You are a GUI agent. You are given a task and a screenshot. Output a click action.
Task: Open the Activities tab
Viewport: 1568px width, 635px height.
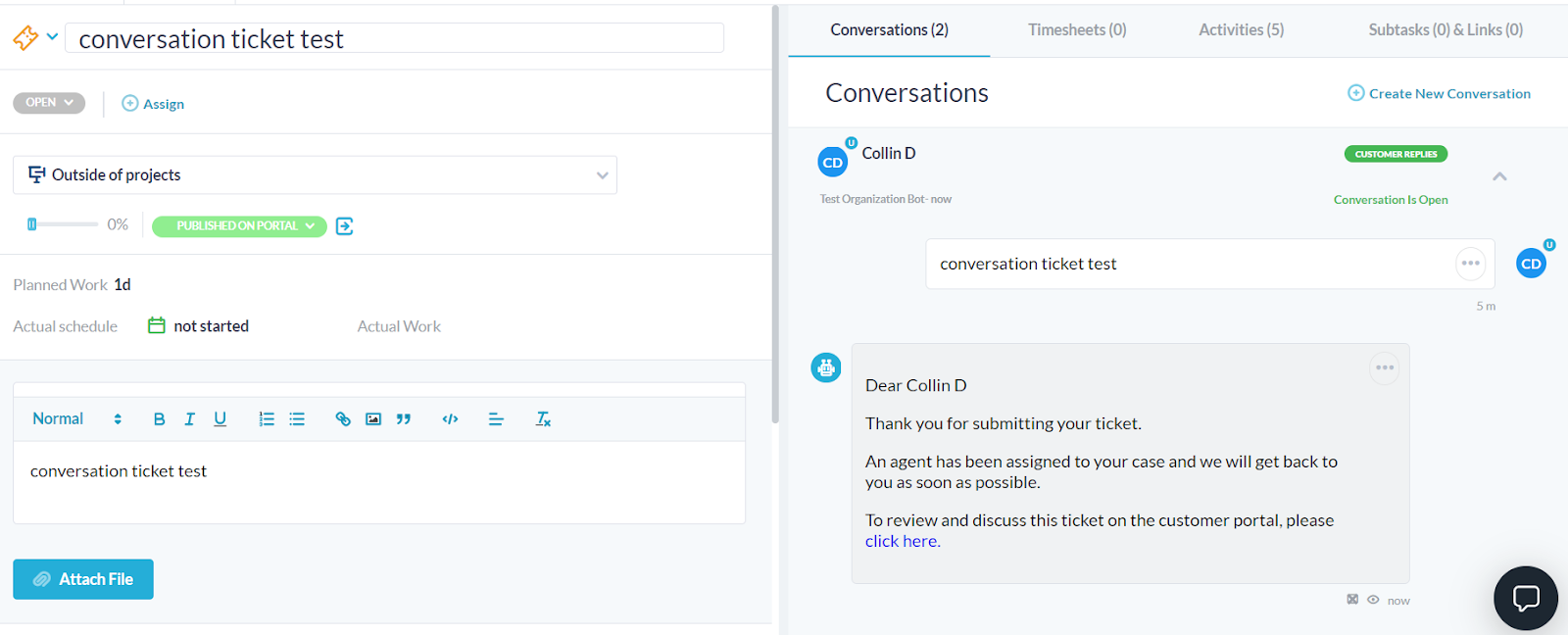pyautogui.click(x=1241, y=30)
